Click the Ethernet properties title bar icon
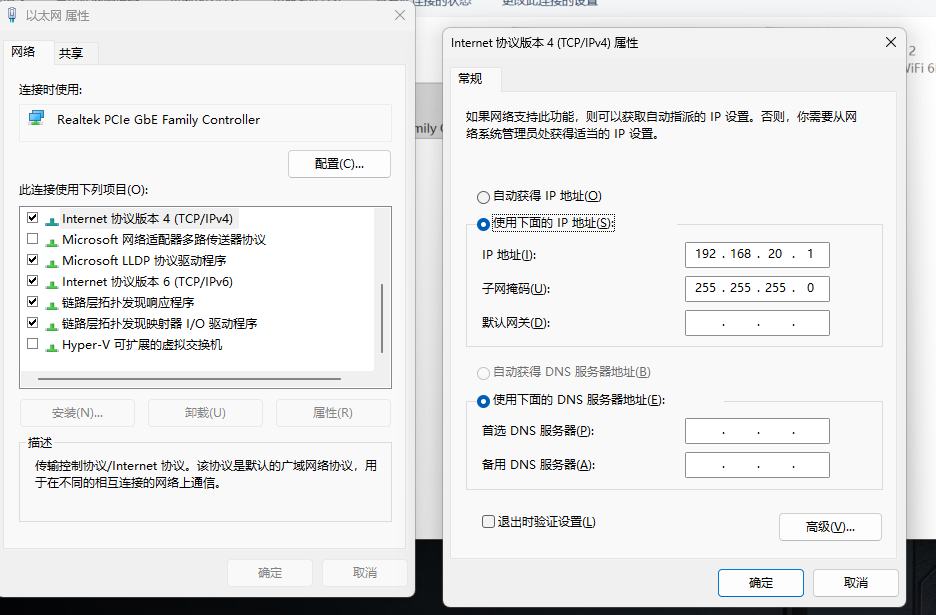936x615 pixels. [12, 15]
